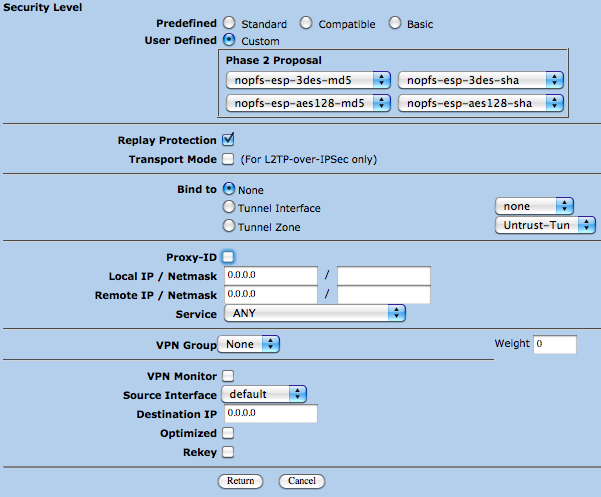Select the Basic predefined radio button
Image resolution: width=601 pixels, height=497 pixels.
[395, 23]
